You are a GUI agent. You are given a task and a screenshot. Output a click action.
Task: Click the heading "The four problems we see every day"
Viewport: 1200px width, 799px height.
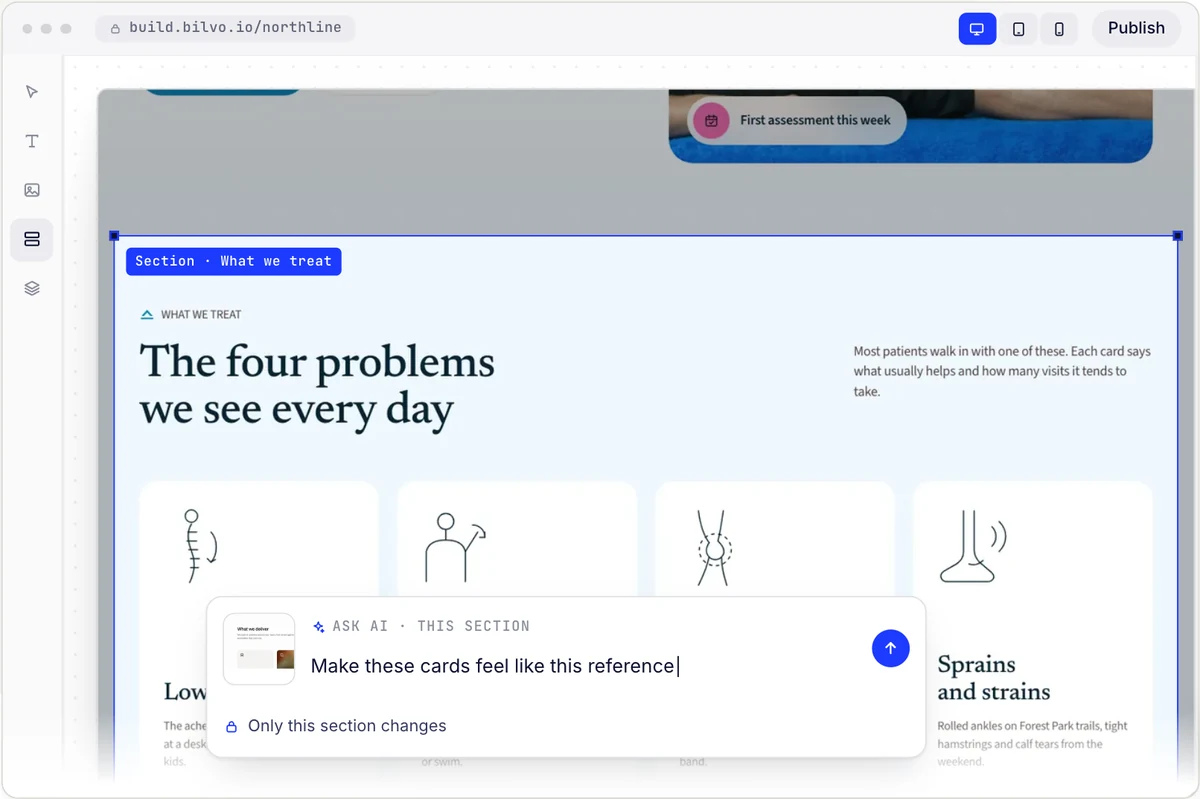pyautogui.click(x=317, y=385)
